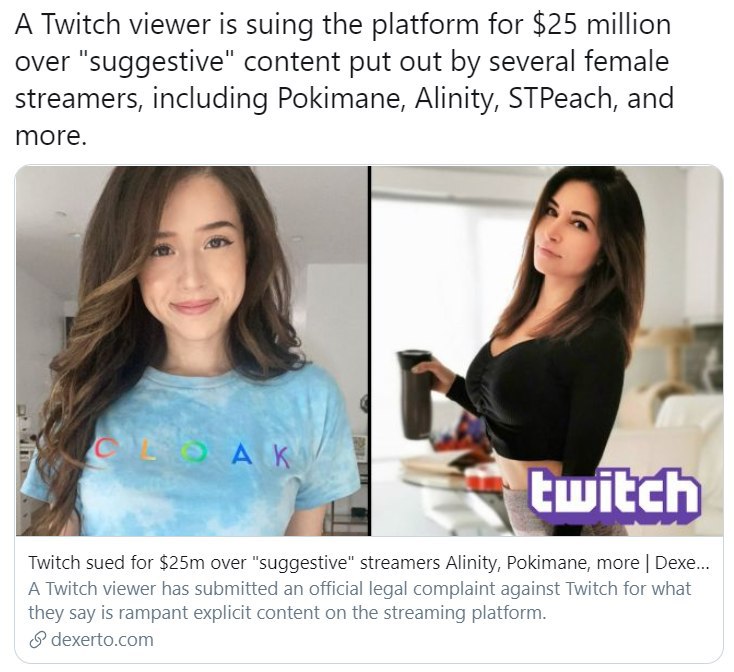Click the black travel tumbler in right photo
The height and width of the screenshot is (672, 734).
(x=414, y=394)
